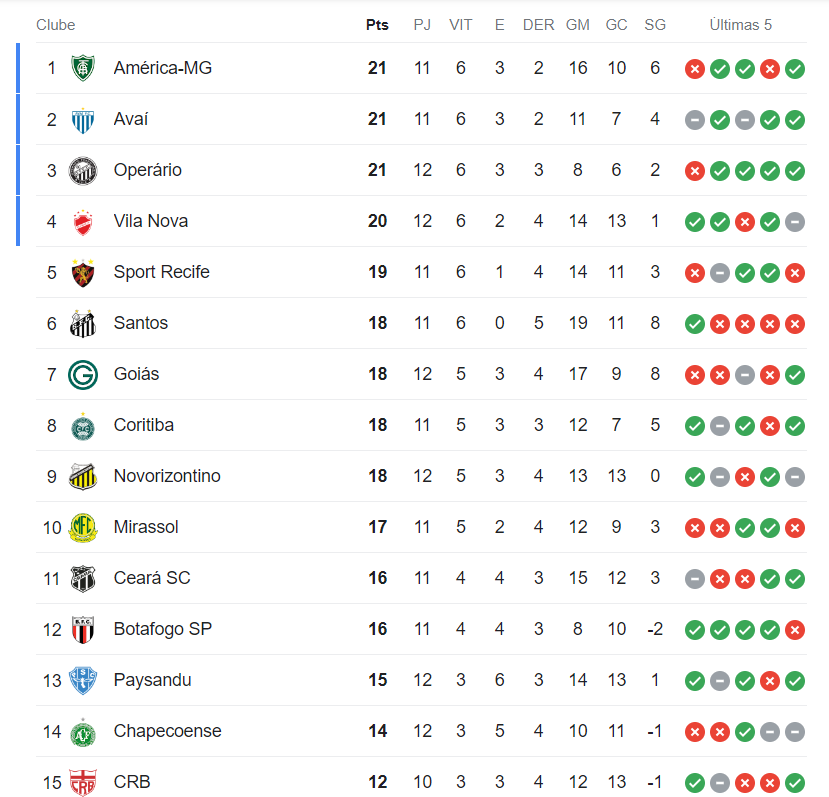Click the Últimas 5 column header
Screen dimensions: 829x797
(x=740, y=25)
